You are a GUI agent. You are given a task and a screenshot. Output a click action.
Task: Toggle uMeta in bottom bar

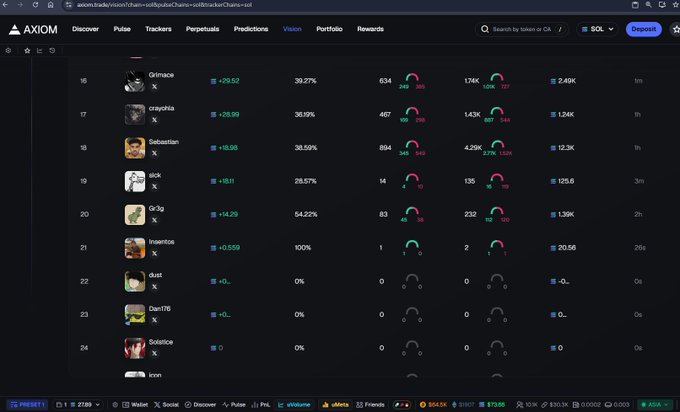[335, 405]
